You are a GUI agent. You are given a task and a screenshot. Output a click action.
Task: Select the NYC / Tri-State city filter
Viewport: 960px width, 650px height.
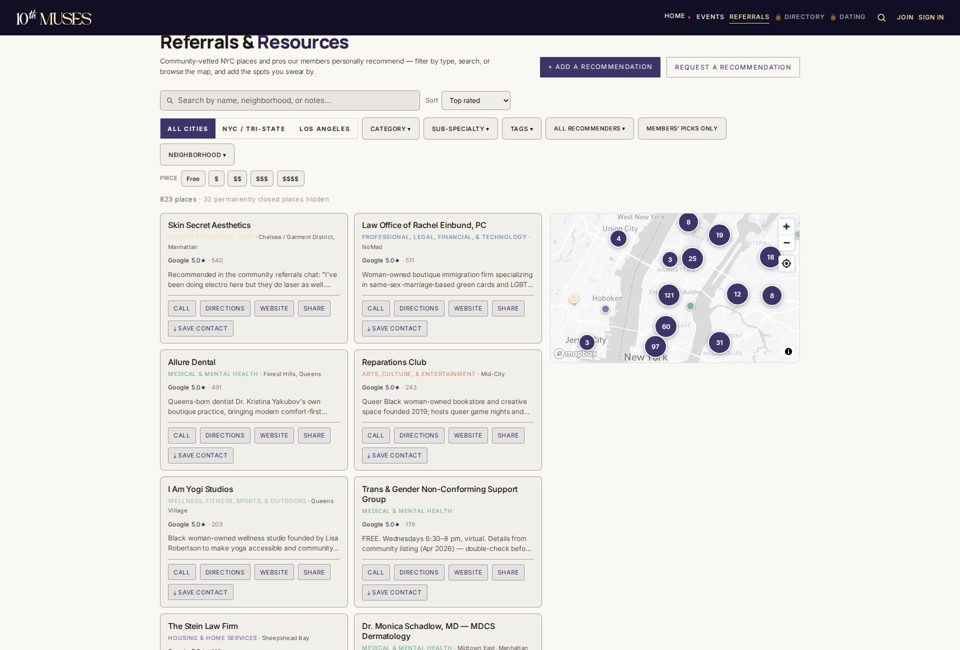tap(253, 129)
